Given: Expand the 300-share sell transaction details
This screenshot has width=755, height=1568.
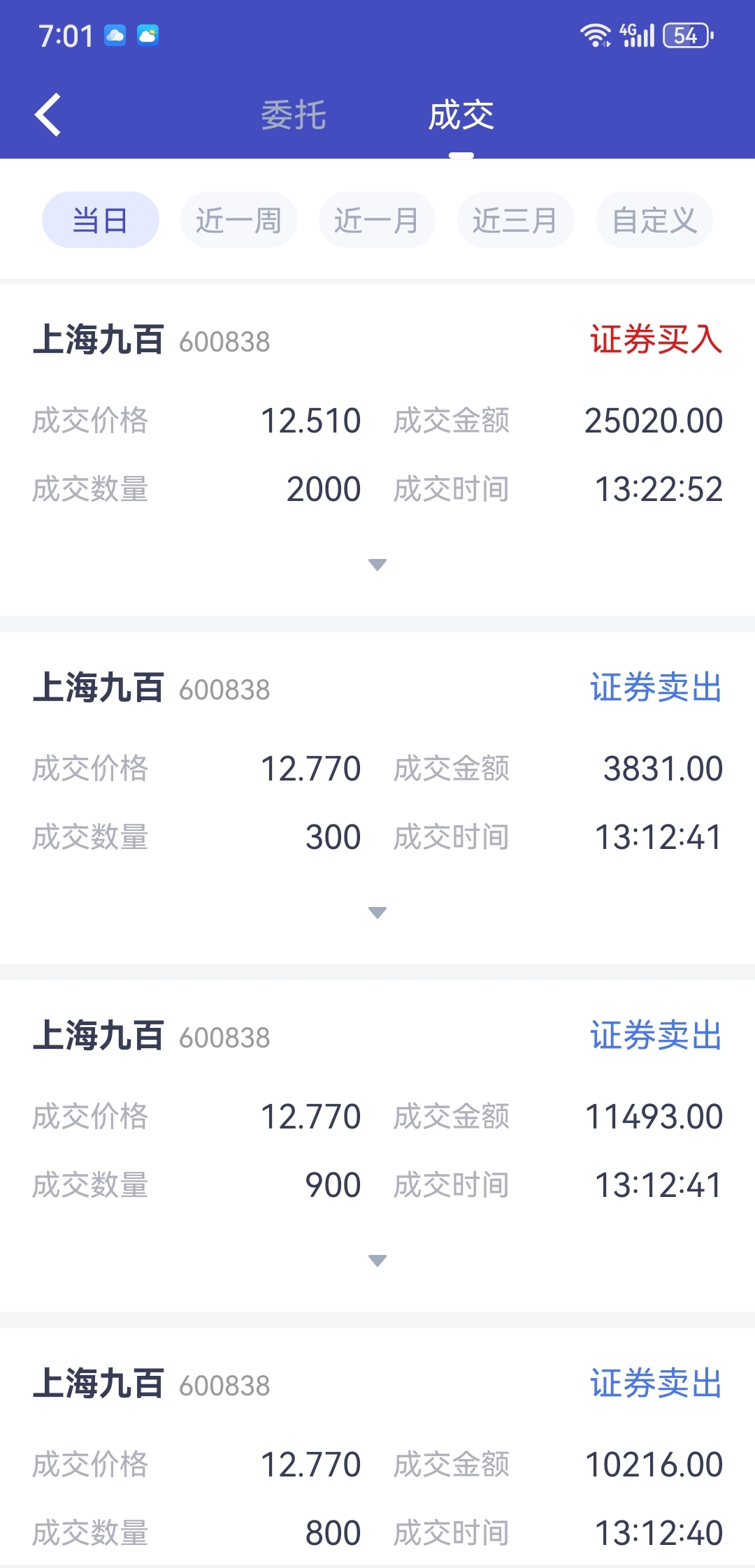Looking at the screenshot, I should click(x=377, y=913).
